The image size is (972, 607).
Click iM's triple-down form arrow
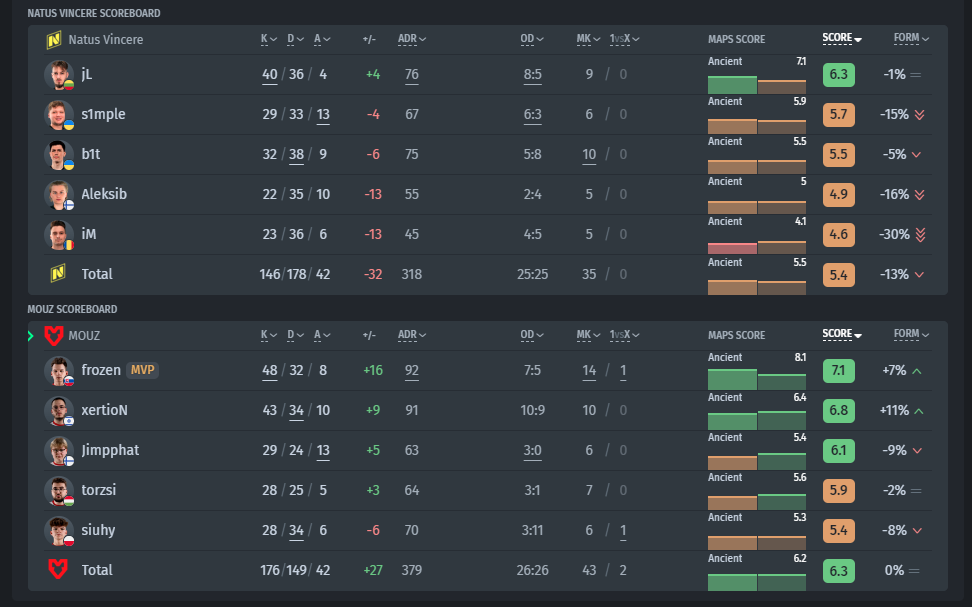point(920,234)
